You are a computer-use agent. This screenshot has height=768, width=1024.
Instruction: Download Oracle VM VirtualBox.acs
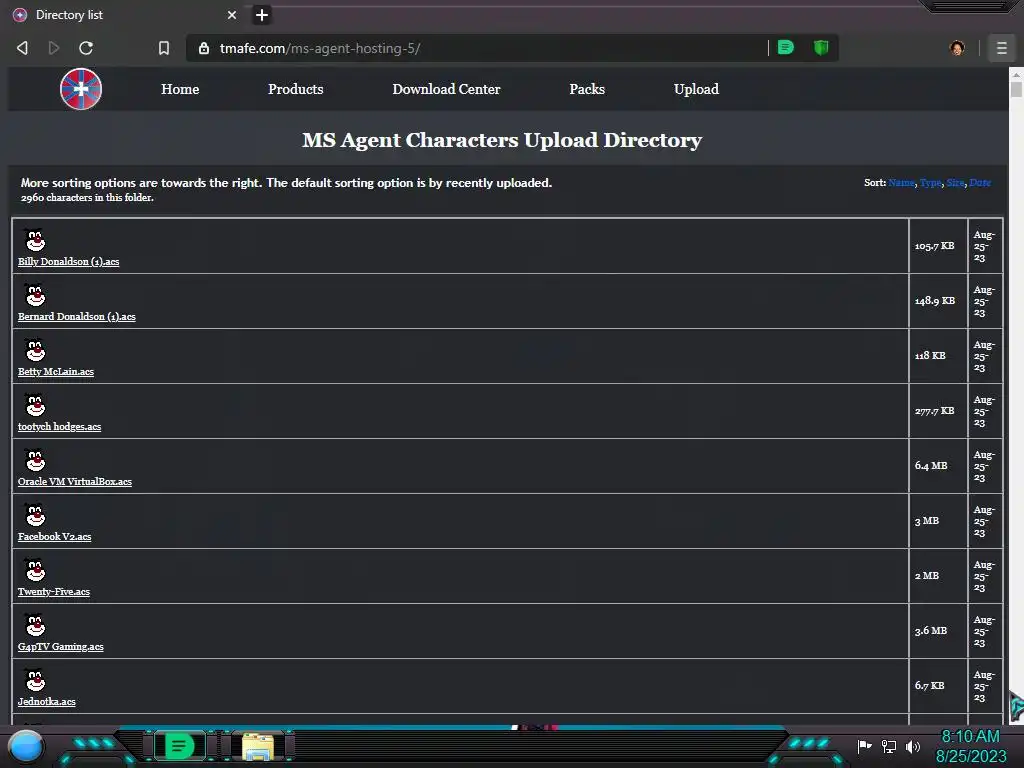coord(74,481)
